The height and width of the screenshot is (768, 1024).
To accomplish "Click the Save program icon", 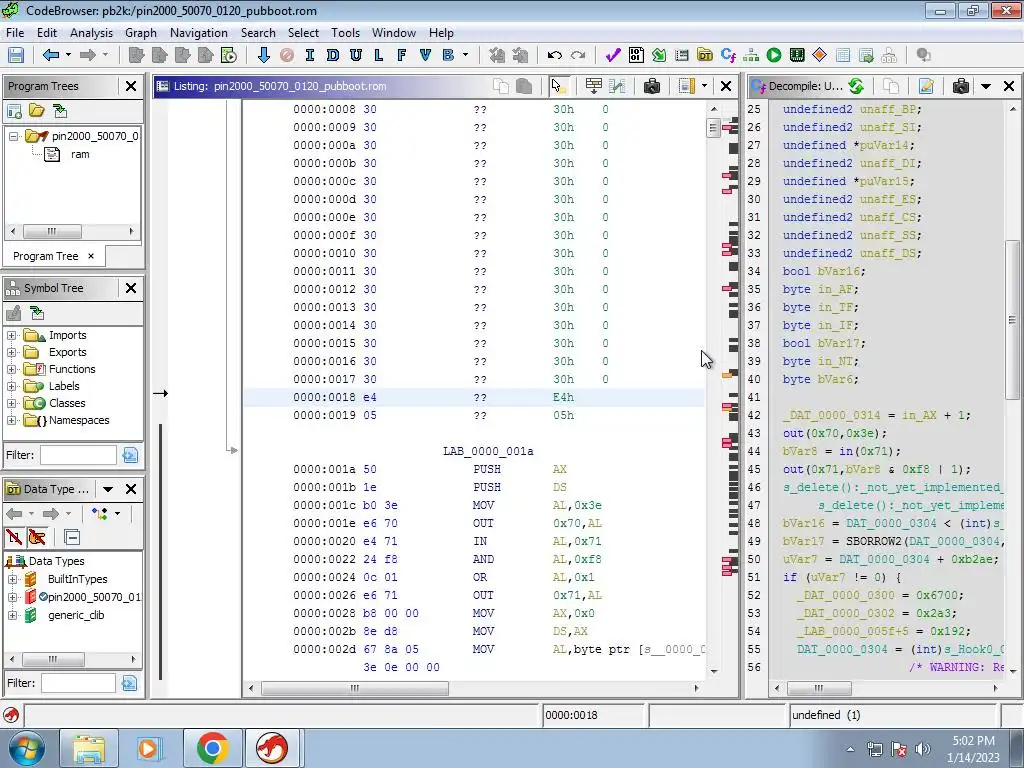I will [x=16, y=56].
